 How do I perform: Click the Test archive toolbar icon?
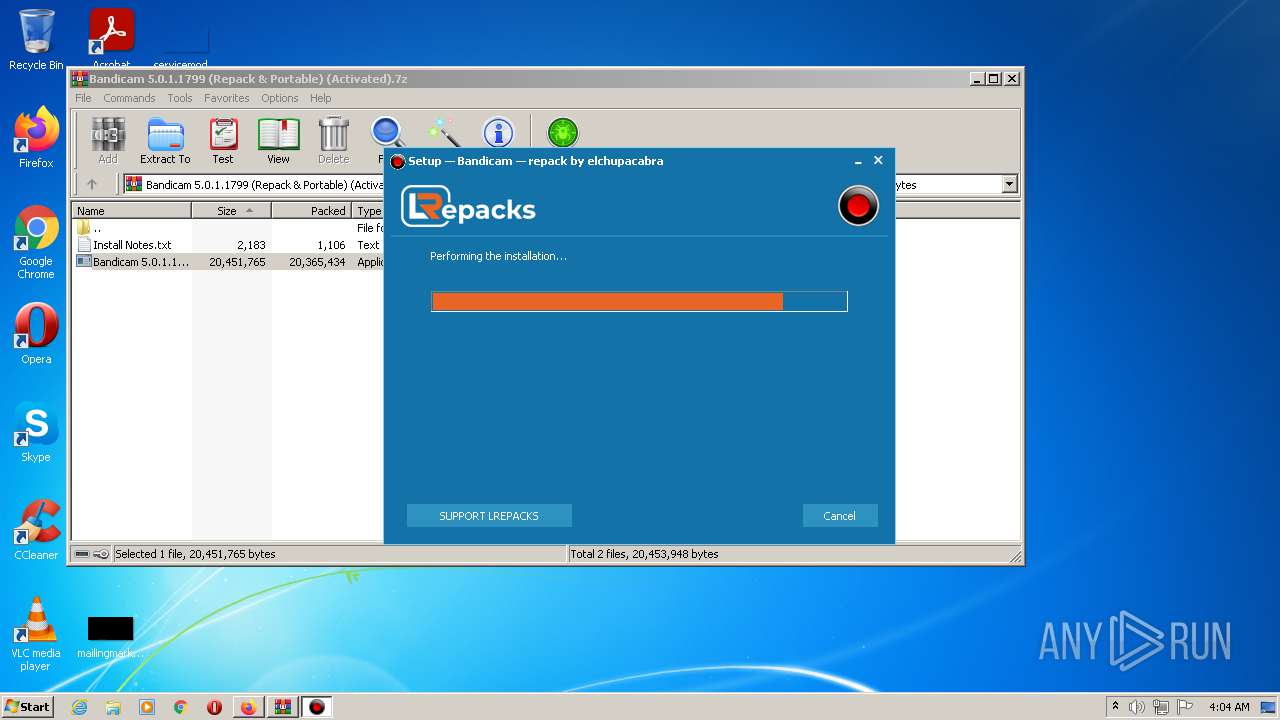223,140
